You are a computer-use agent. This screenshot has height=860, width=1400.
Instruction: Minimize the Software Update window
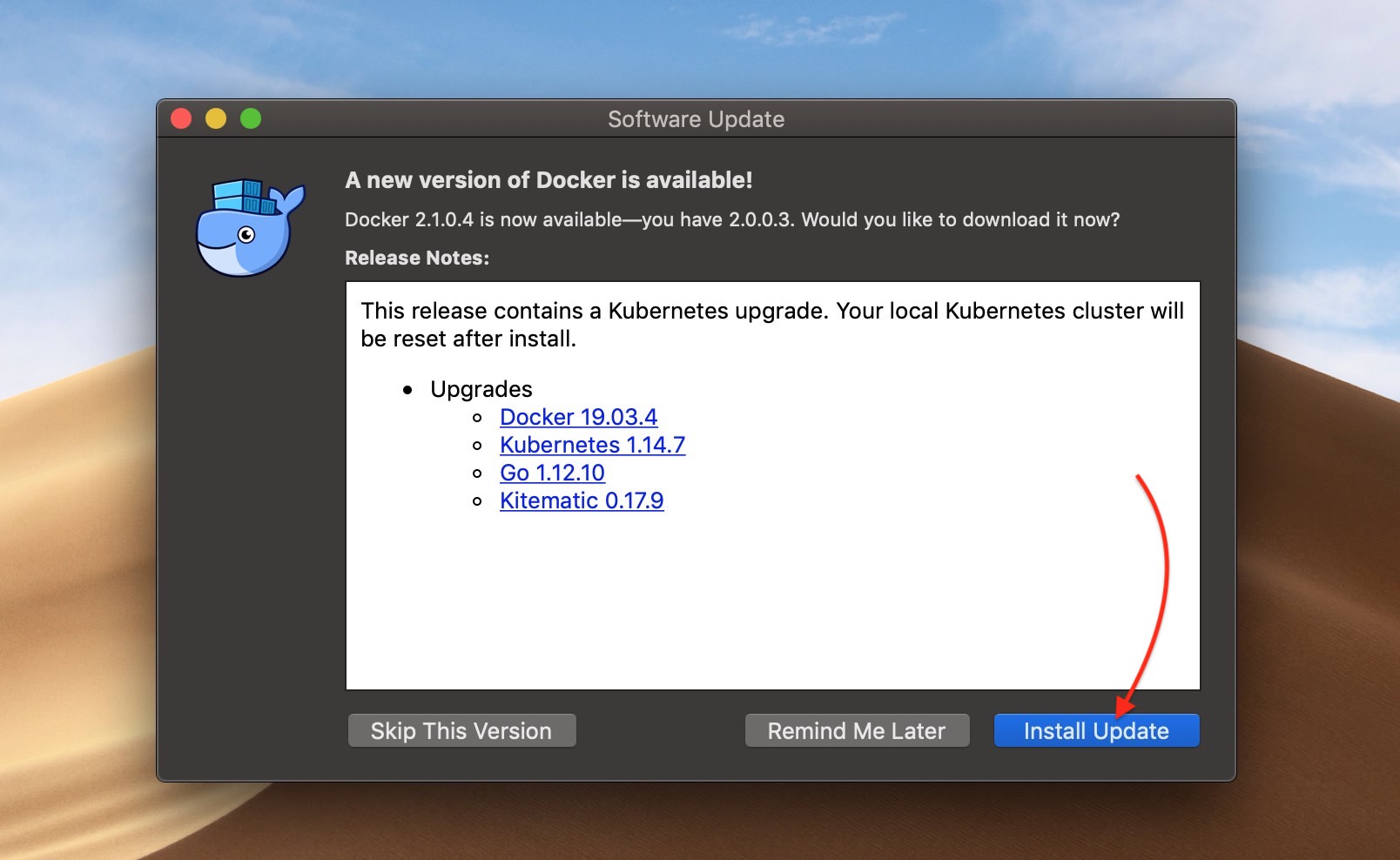pos(216,118)
